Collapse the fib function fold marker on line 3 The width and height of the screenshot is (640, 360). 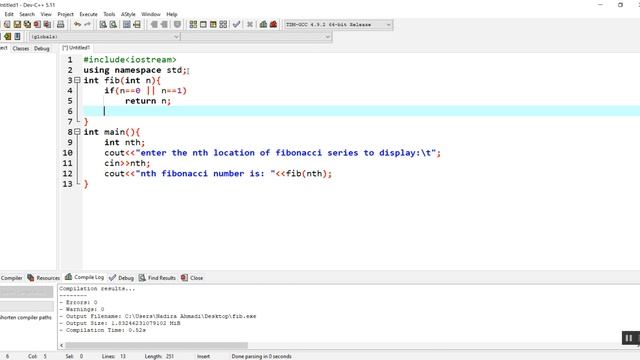[77, 80]
